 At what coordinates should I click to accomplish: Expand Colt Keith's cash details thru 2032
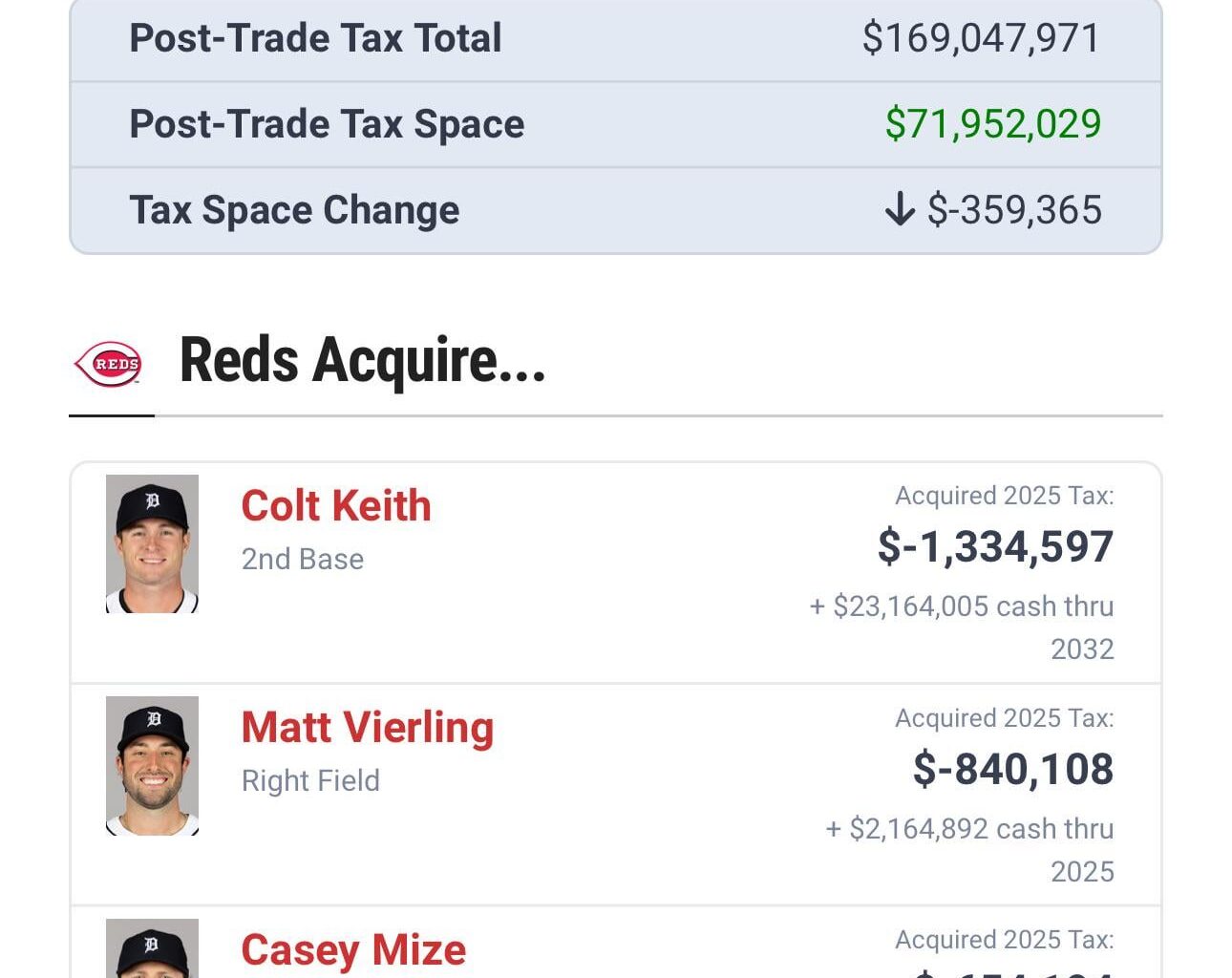pos(963,627)
